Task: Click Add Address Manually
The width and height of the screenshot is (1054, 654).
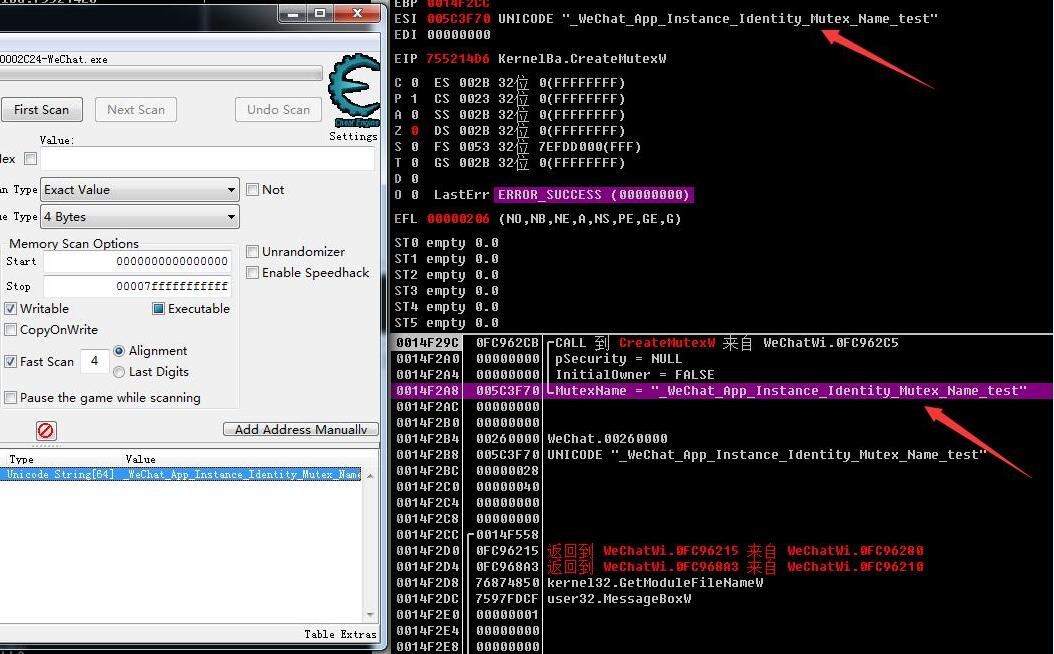Action: coord(300,429)
